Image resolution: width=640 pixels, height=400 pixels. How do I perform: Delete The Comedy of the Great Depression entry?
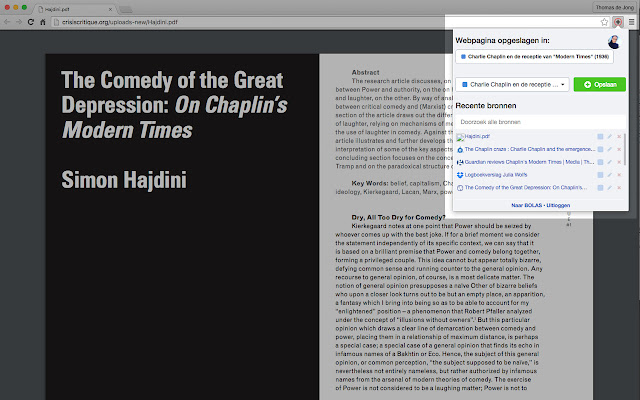(619, 188)
